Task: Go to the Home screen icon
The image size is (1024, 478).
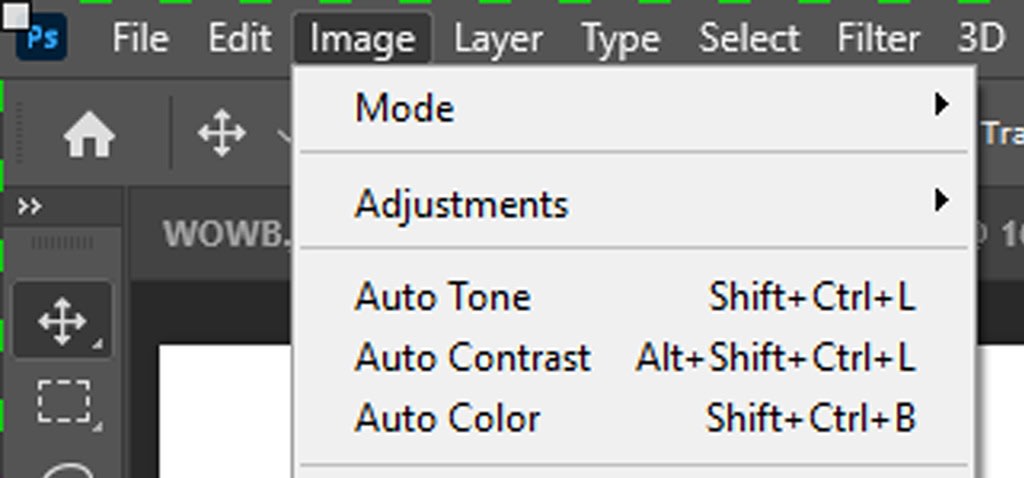Action: click(x=89, y=133)
